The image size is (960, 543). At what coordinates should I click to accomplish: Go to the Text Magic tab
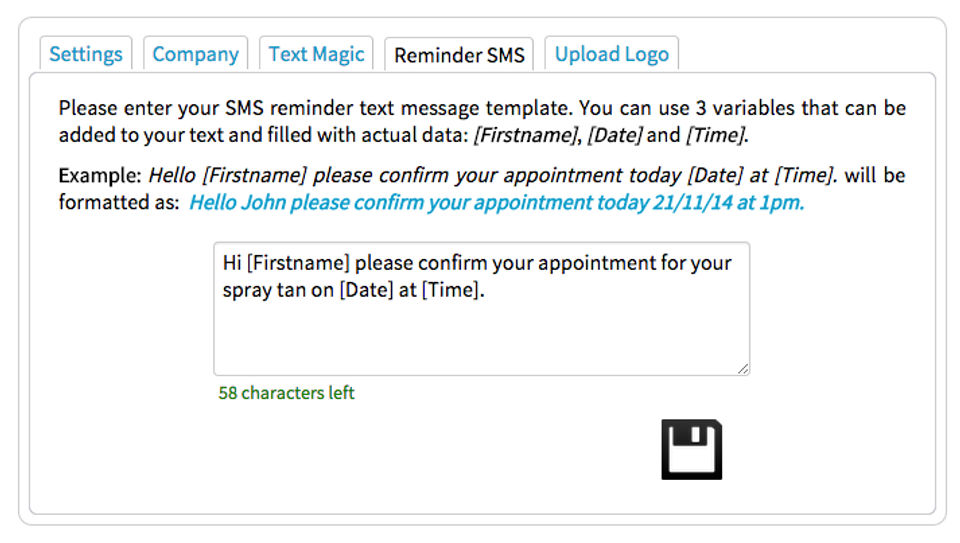tap(316, 54)
